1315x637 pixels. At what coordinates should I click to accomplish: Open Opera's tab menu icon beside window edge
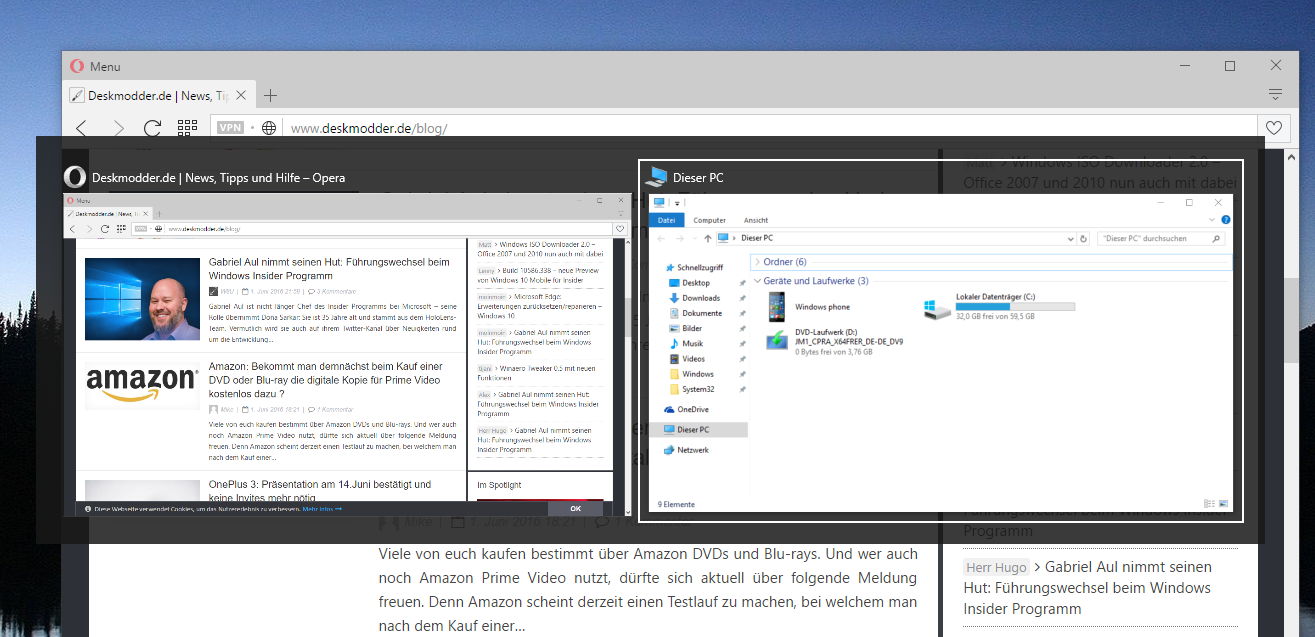(1274, 95)
